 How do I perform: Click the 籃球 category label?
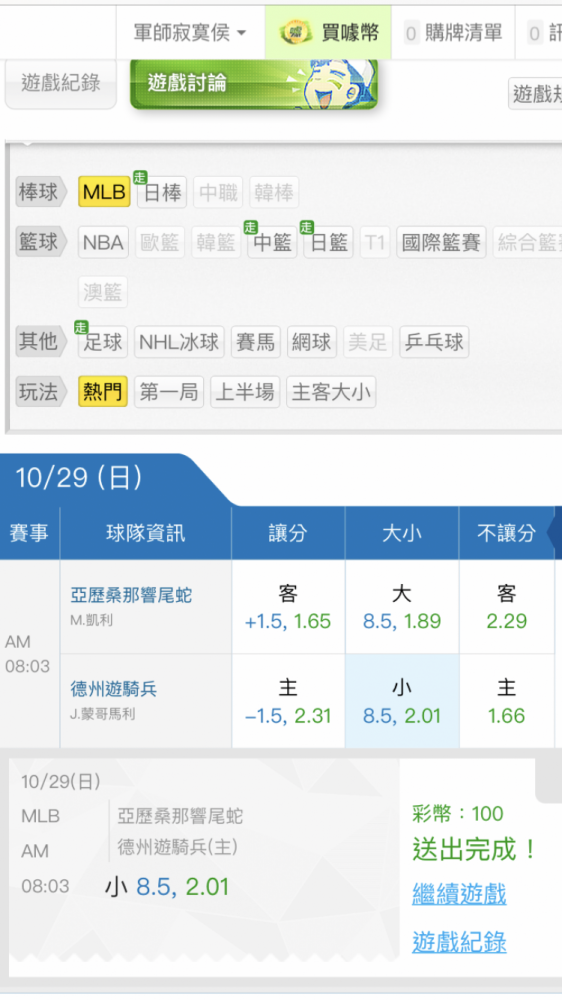(x=41, y=242)
